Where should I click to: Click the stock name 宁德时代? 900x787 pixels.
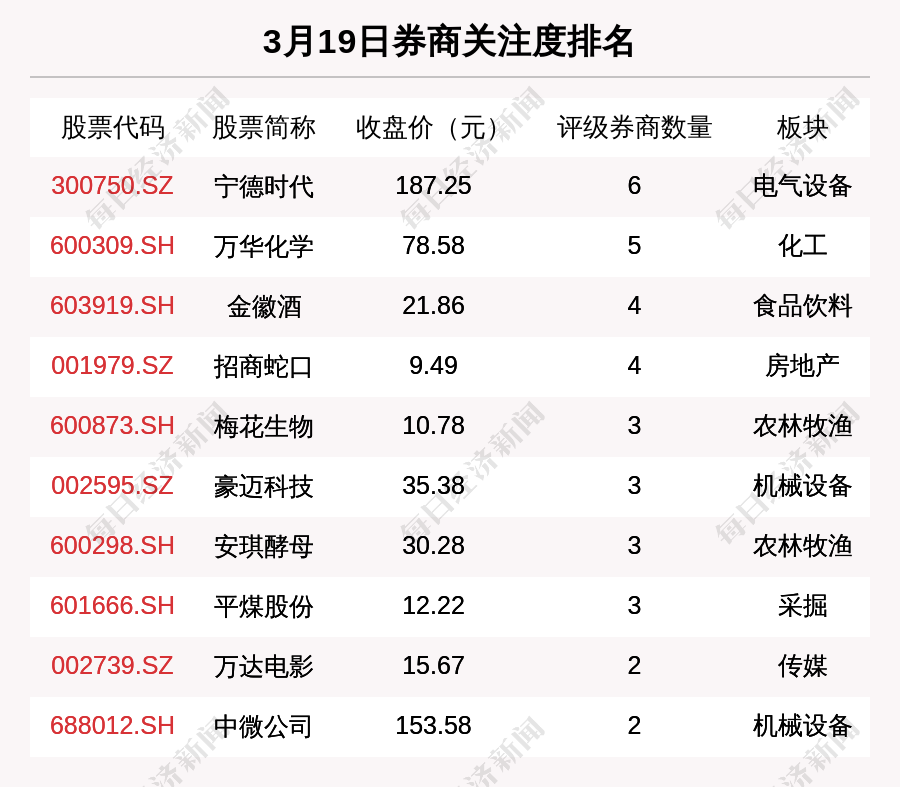[263, 186]
